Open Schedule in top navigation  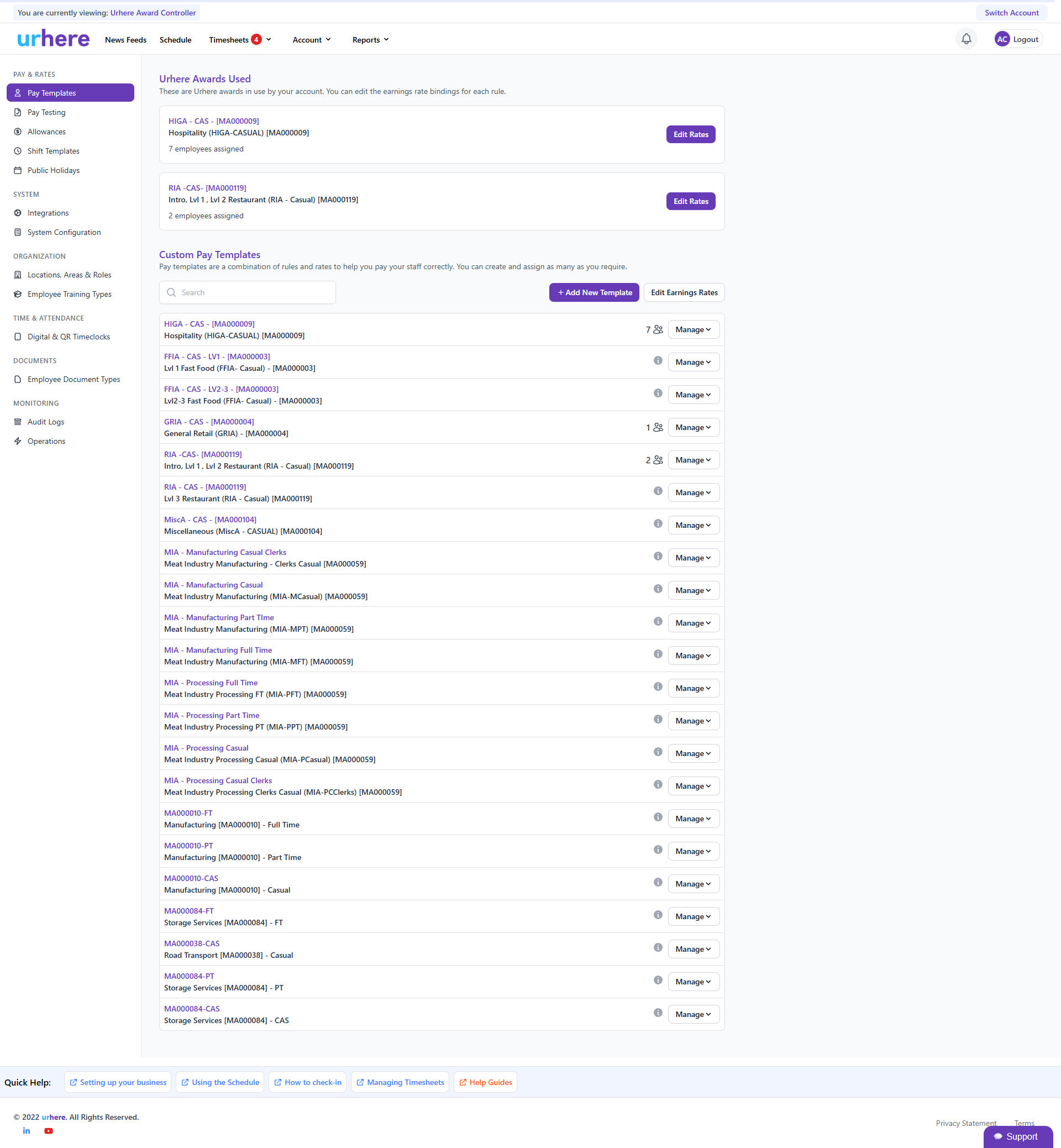click(x=176, y=40)
